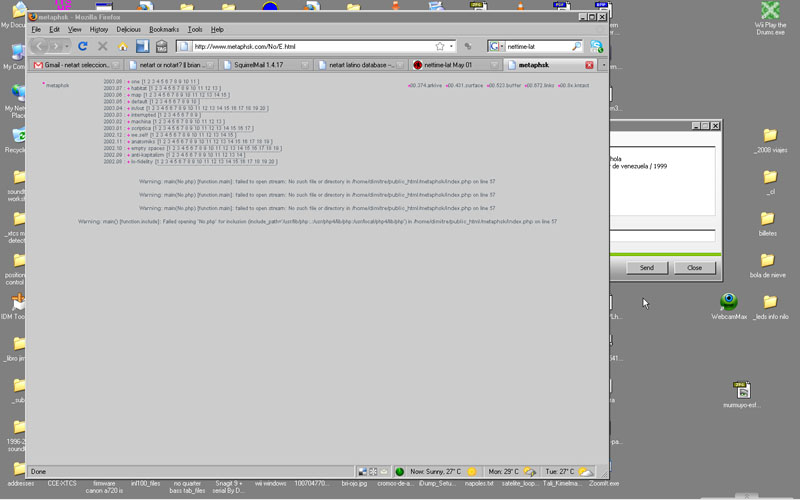Image resolution: width=800 pixels, height=500 pixels.
Task: Open the tab list dropdown arrow
Action: pyautogui.click(x=603, y=65)
